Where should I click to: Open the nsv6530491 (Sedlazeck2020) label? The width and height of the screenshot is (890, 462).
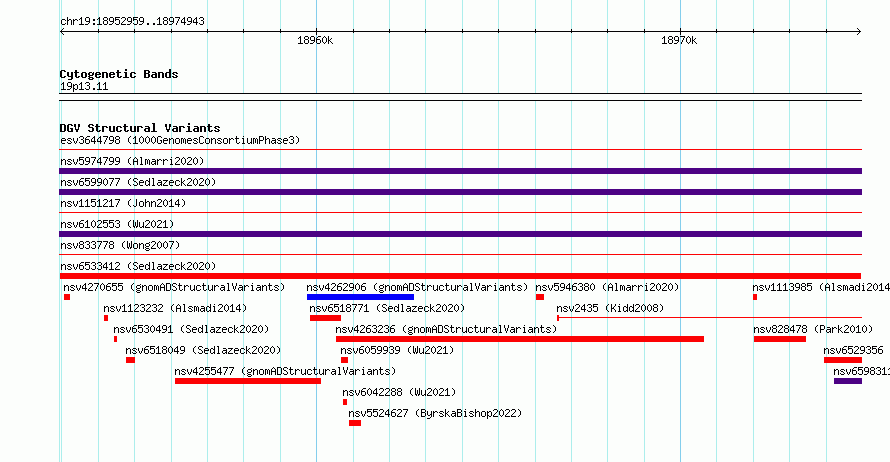(191, 329)
